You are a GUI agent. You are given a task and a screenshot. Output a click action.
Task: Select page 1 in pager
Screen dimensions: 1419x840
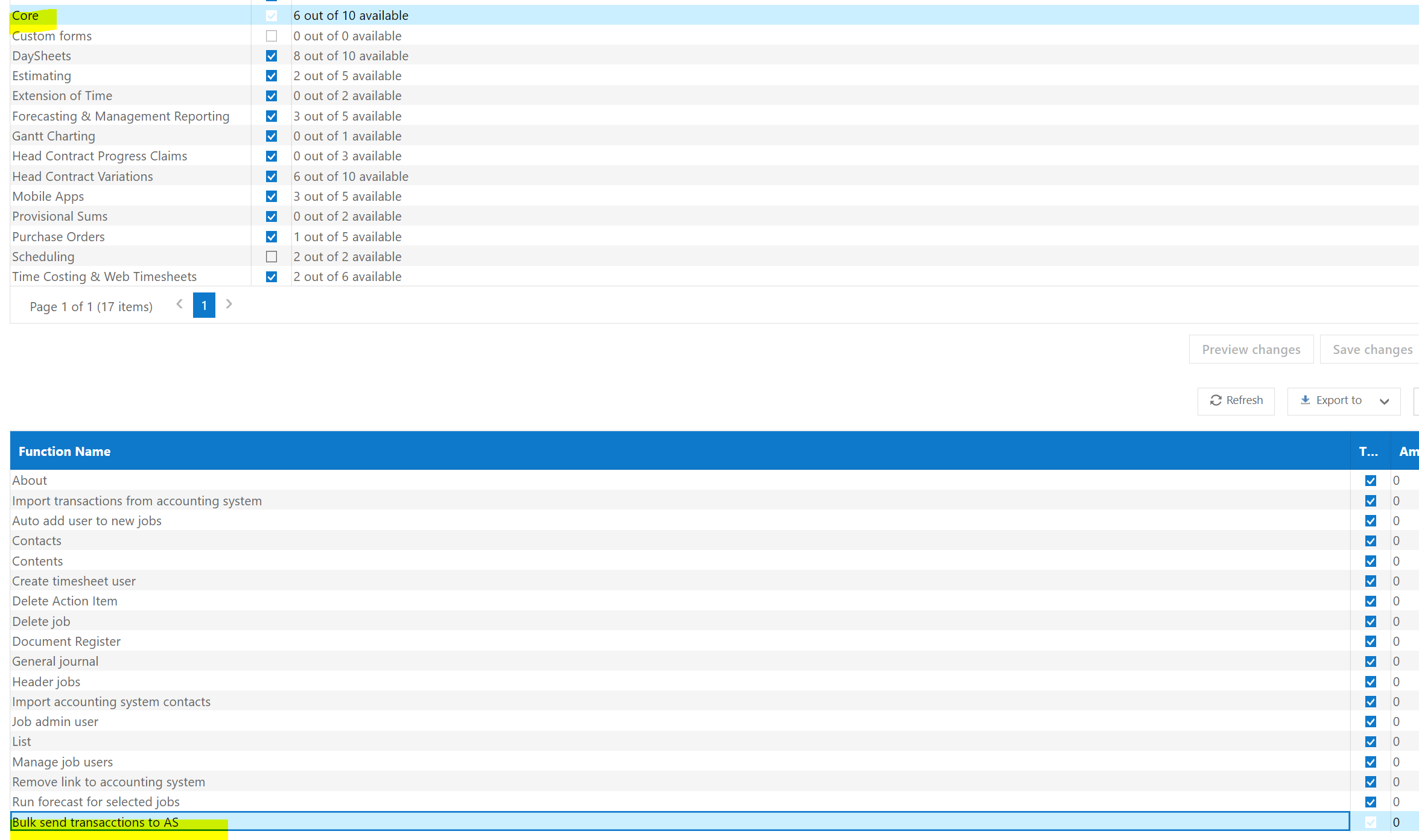pyautogui.click(x=204, y=306)
